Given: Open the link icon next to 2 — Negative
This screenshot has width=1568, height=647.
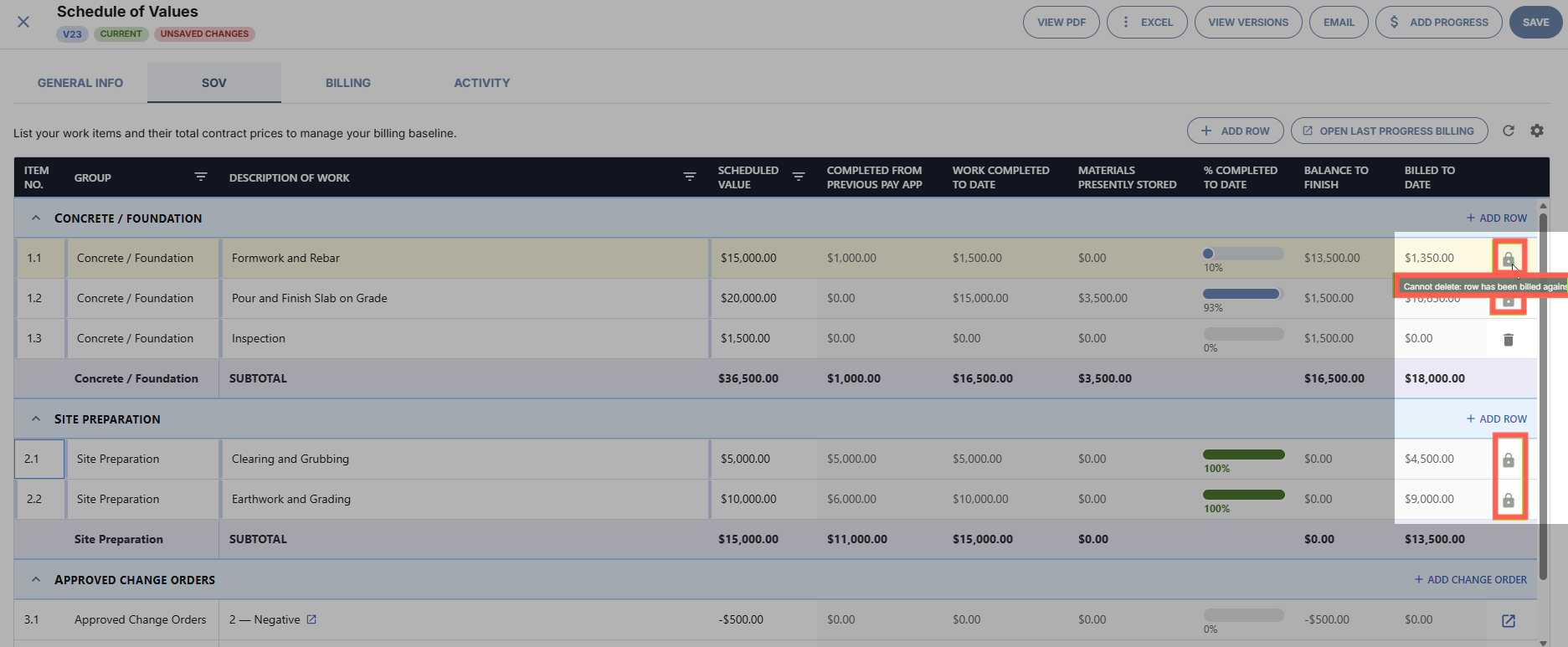Looking at the screenshot, I should [311, 619].
